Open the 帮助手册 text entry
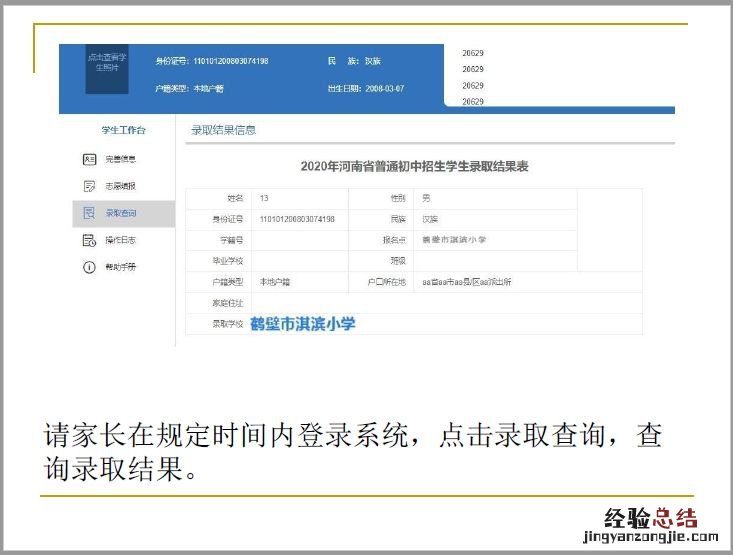 pos(120,267)
